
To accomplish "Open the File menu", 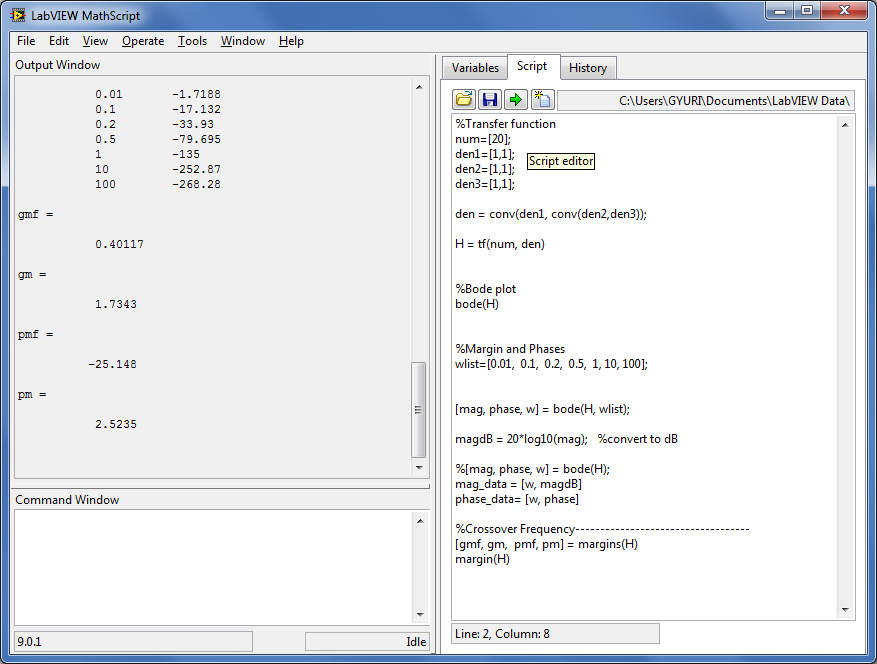I will (x=26, y=41).
